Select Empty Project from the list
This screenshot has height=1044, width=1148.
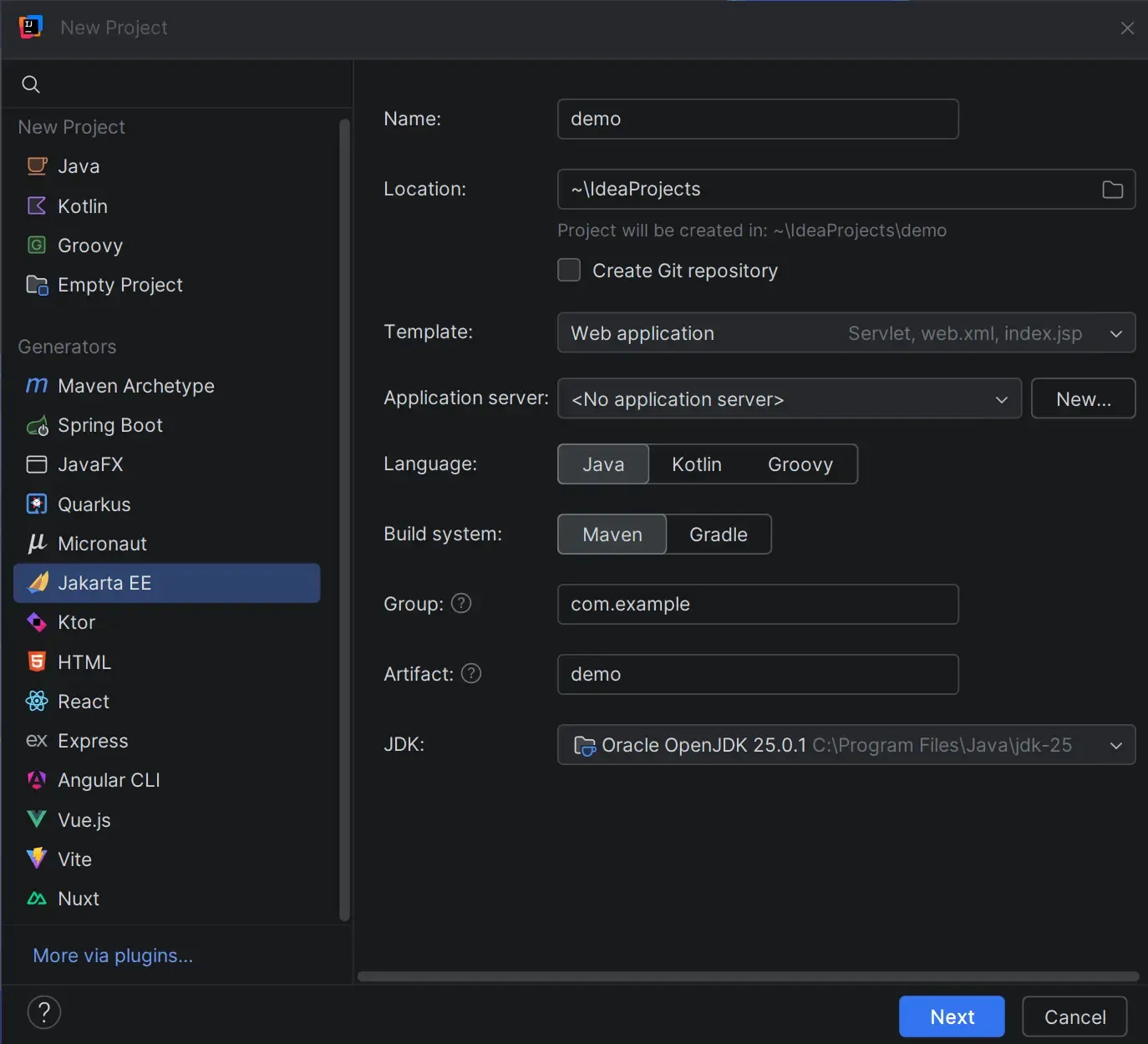pos(119,285)
